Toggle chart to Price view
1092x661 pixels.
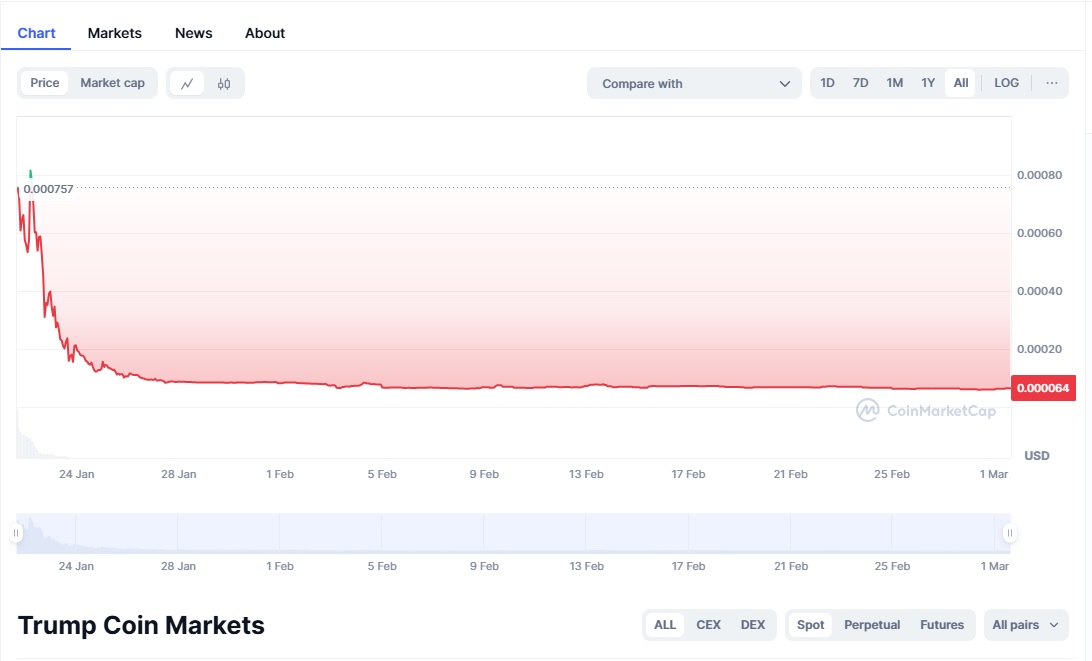click(x=45, y=83)
